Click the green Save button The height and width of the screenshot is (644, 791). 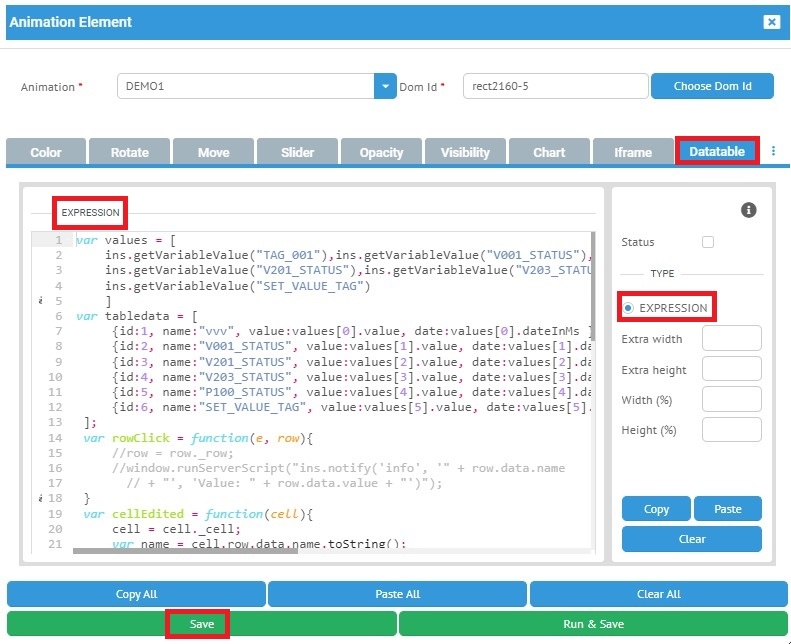coord(203,624)
